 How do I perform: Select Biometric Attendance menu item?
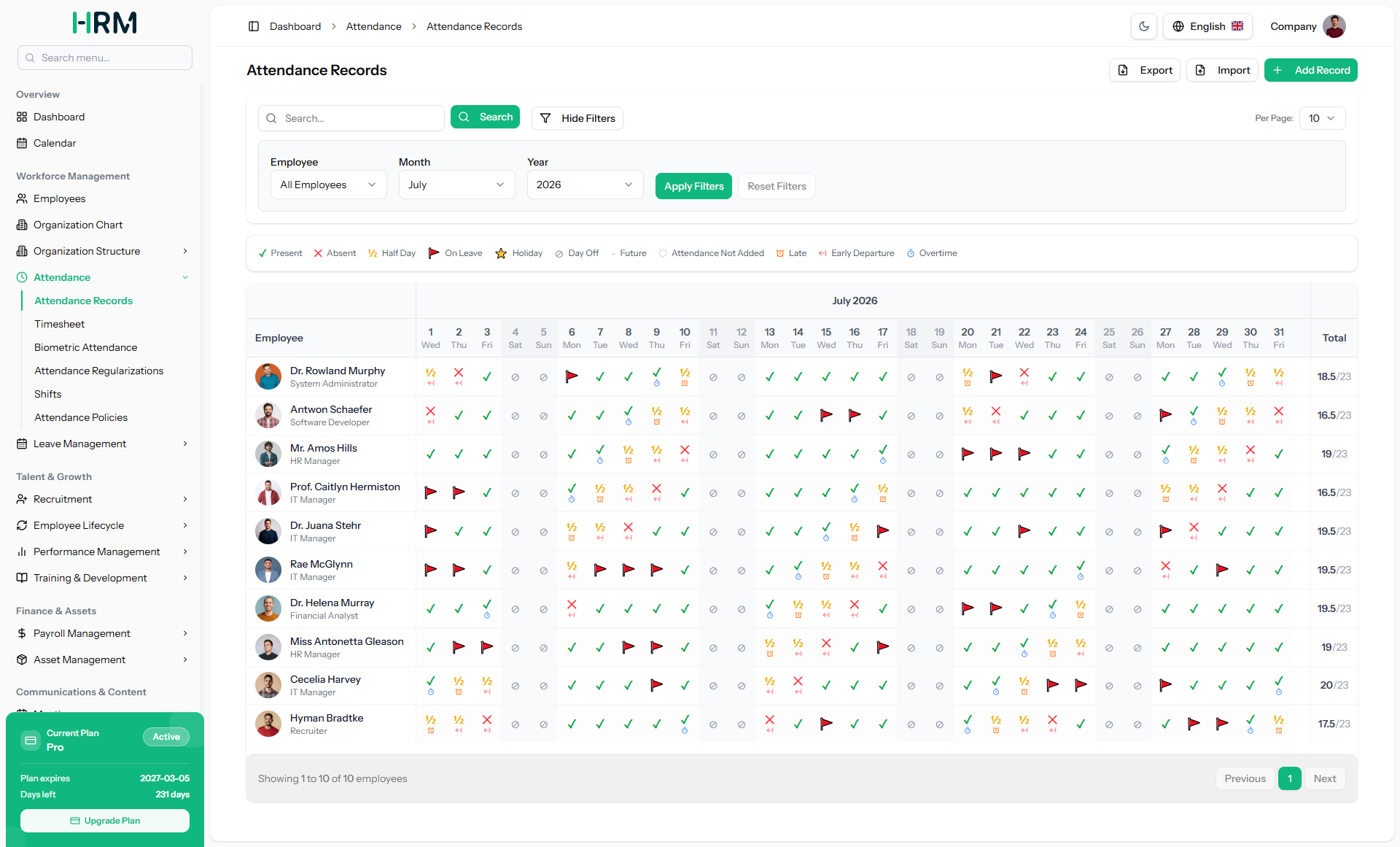coord(86,347)
